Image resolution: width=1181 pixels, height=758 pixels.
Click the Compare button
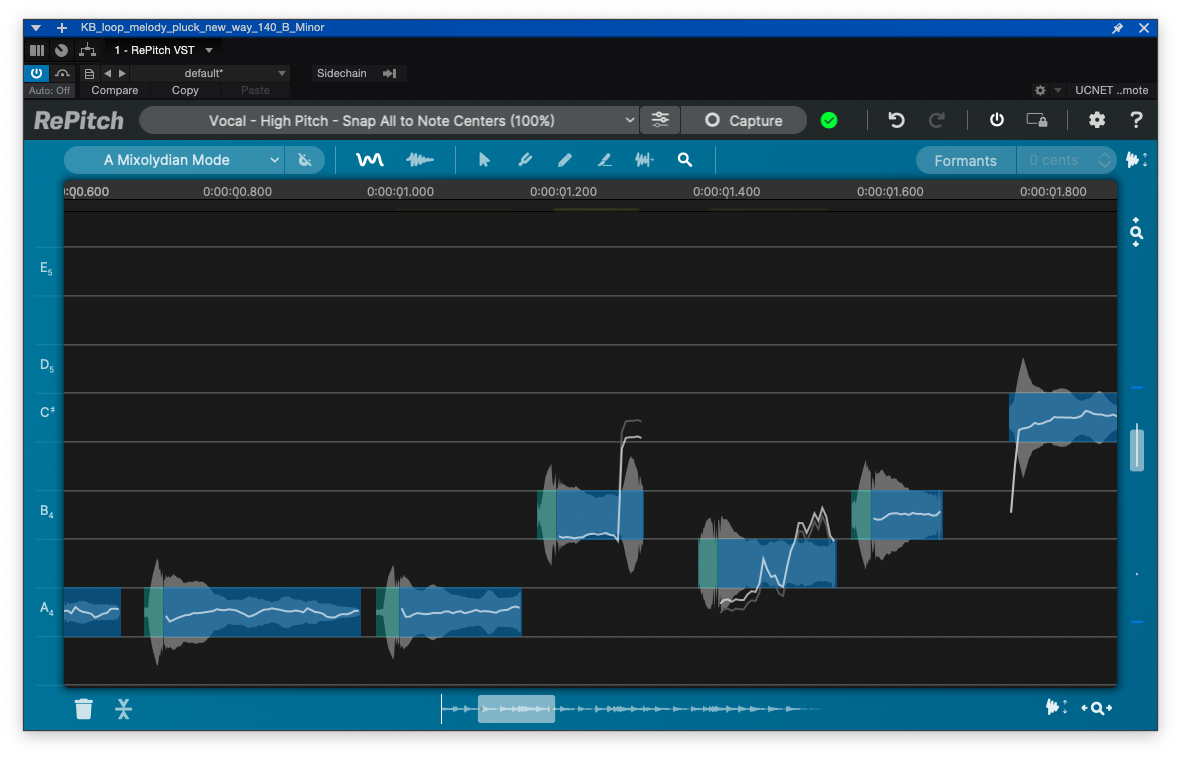(114, 90)
